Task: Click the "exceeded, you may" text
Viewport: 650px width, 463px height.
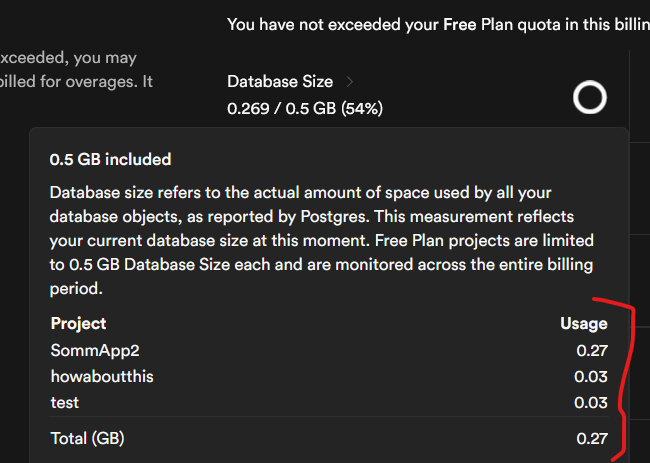Action: (x=70, y=58)
